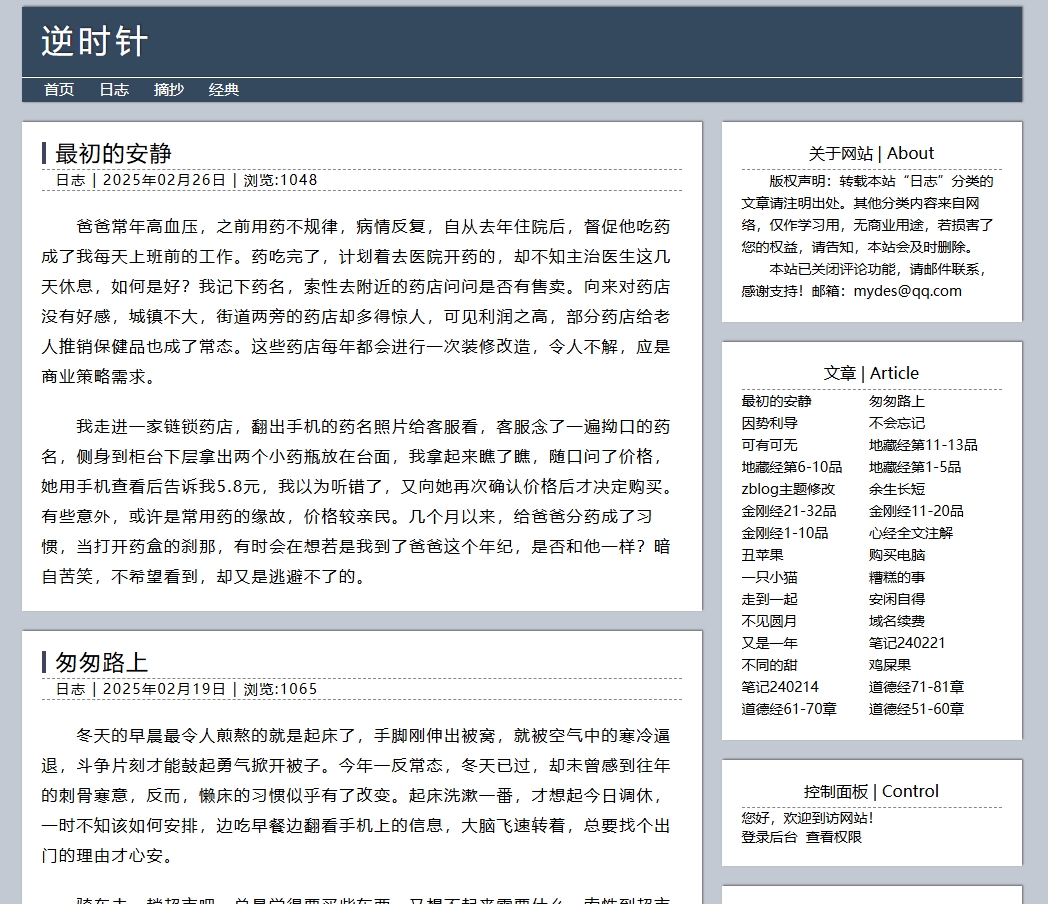Select 道德经71-81章 in the sidebar
The width and height of the screenshot is (1048, 904).
tap(916, 687)
